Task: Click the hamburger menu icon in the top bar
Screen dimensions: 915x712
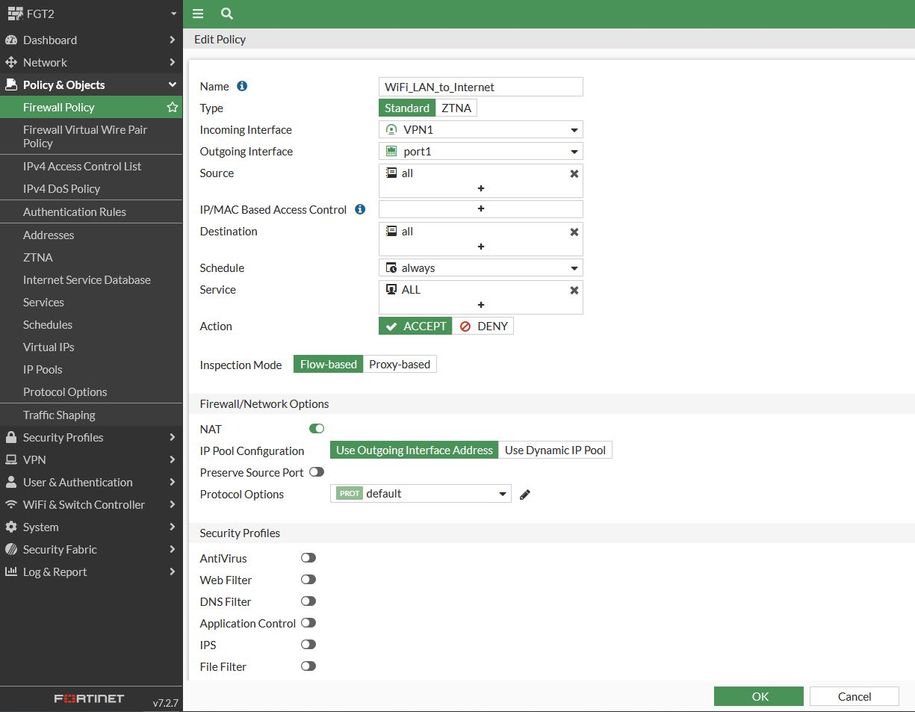Action: pos(198,13)
